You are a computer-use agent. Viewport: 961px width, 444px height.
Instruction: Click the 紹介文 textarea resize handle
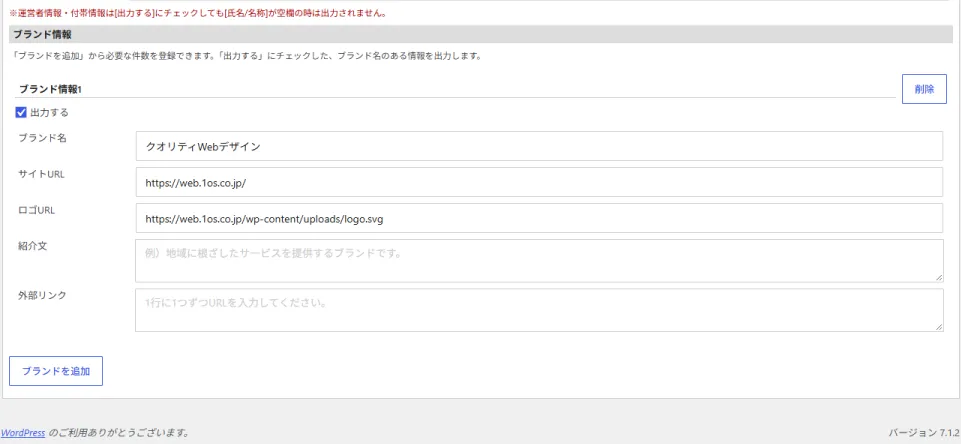(939, 278)
